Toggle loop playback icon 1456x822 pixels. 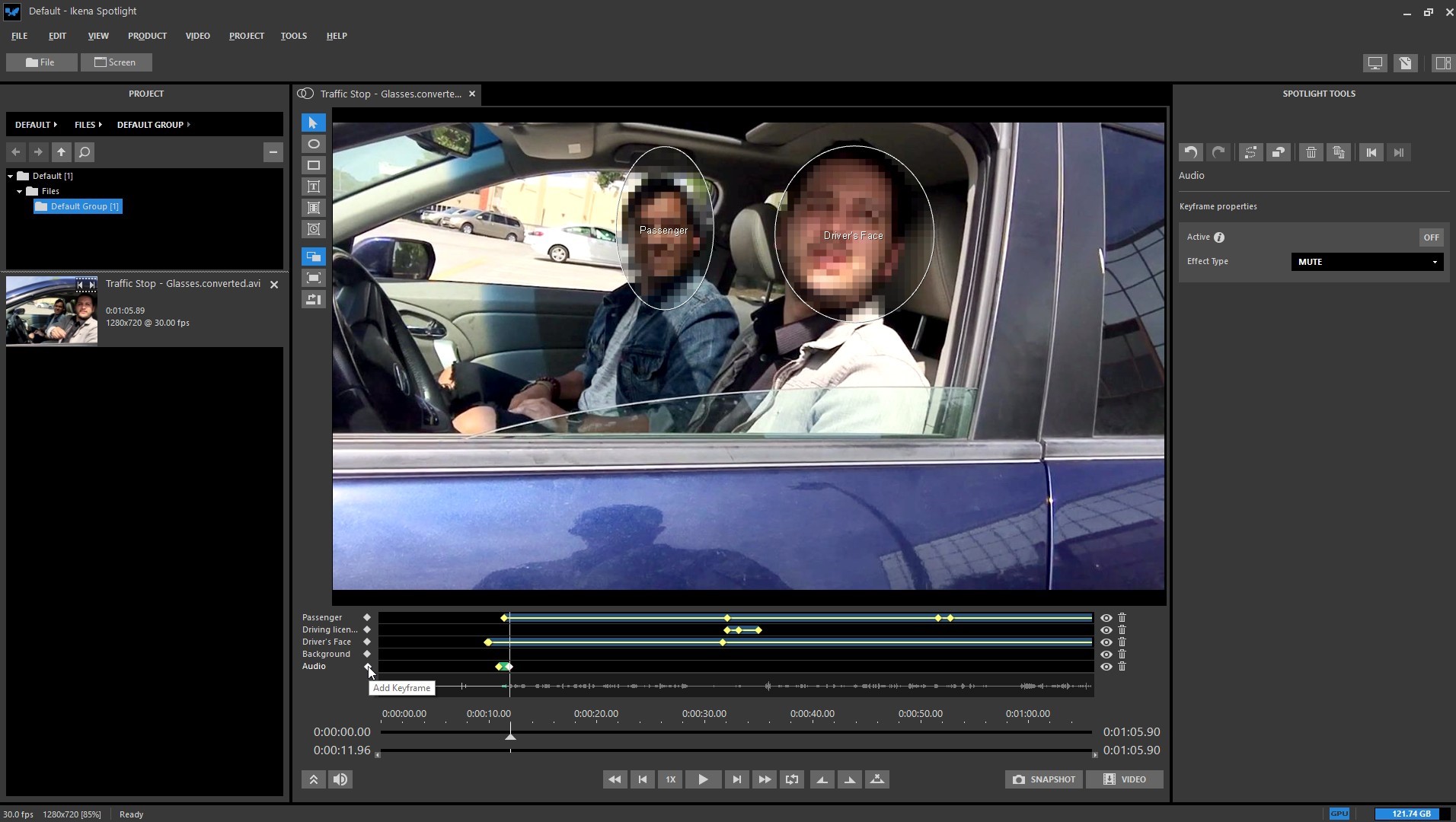[792, 779]
